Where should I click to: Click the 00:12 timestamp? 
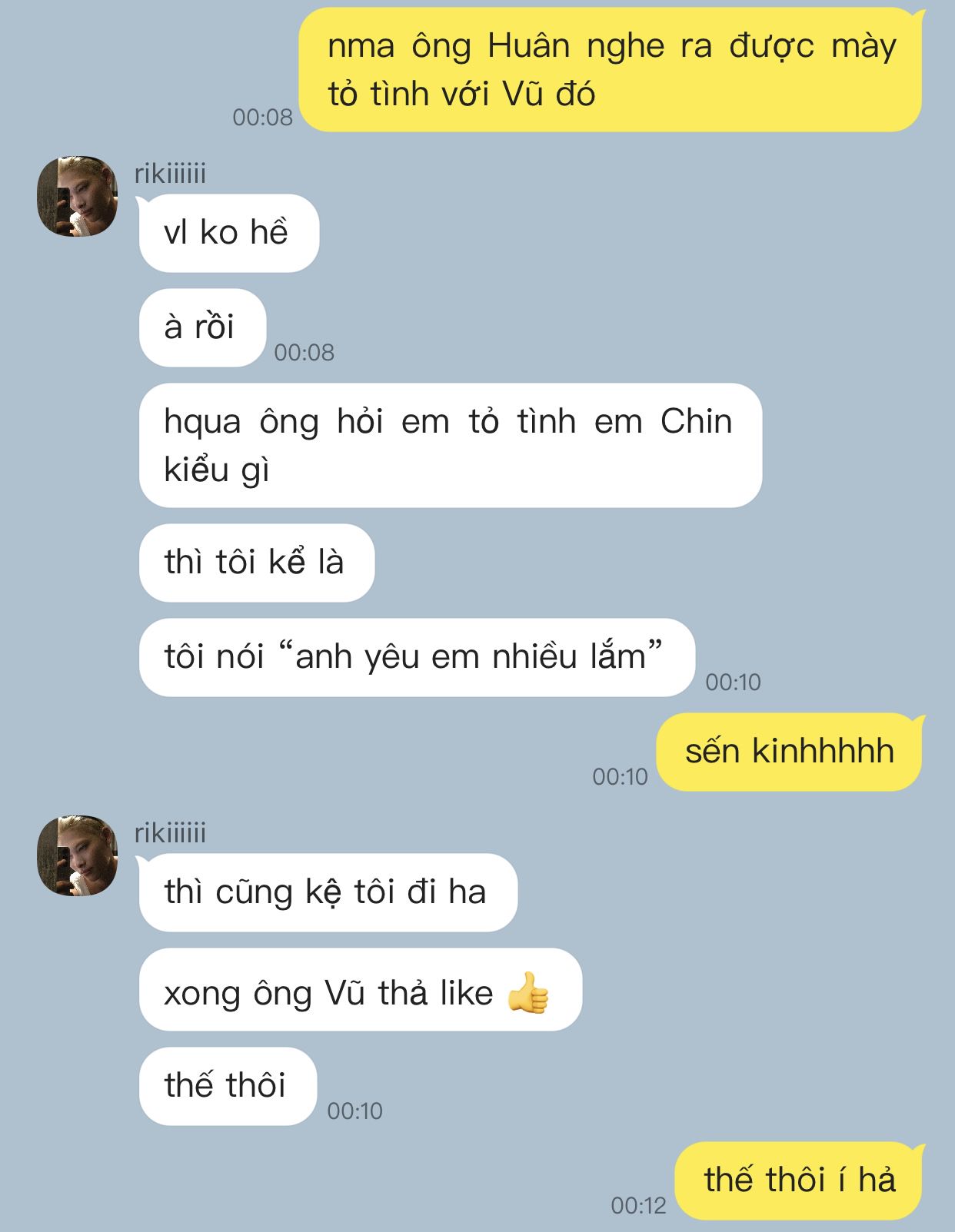point(638,1205)
